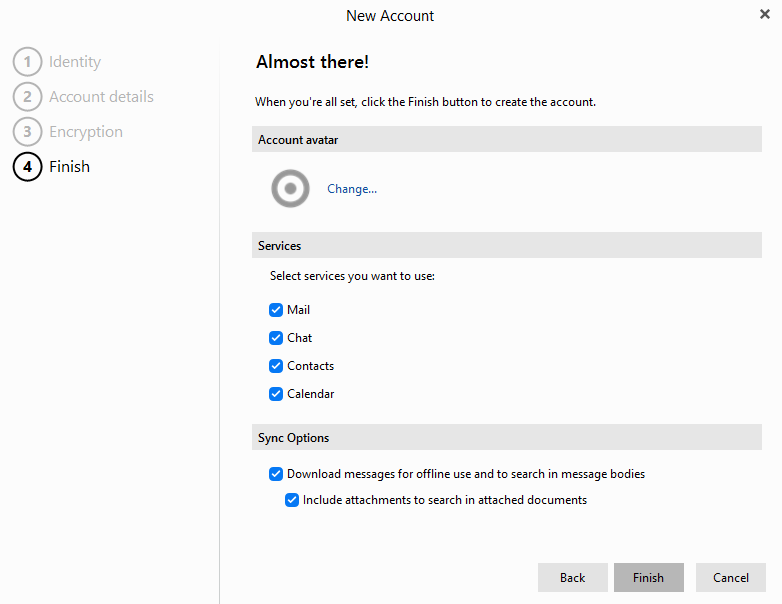Click Finish button to create account
Image resolution: width=782 pixels, height=604 pixels.
pos(648,577)
